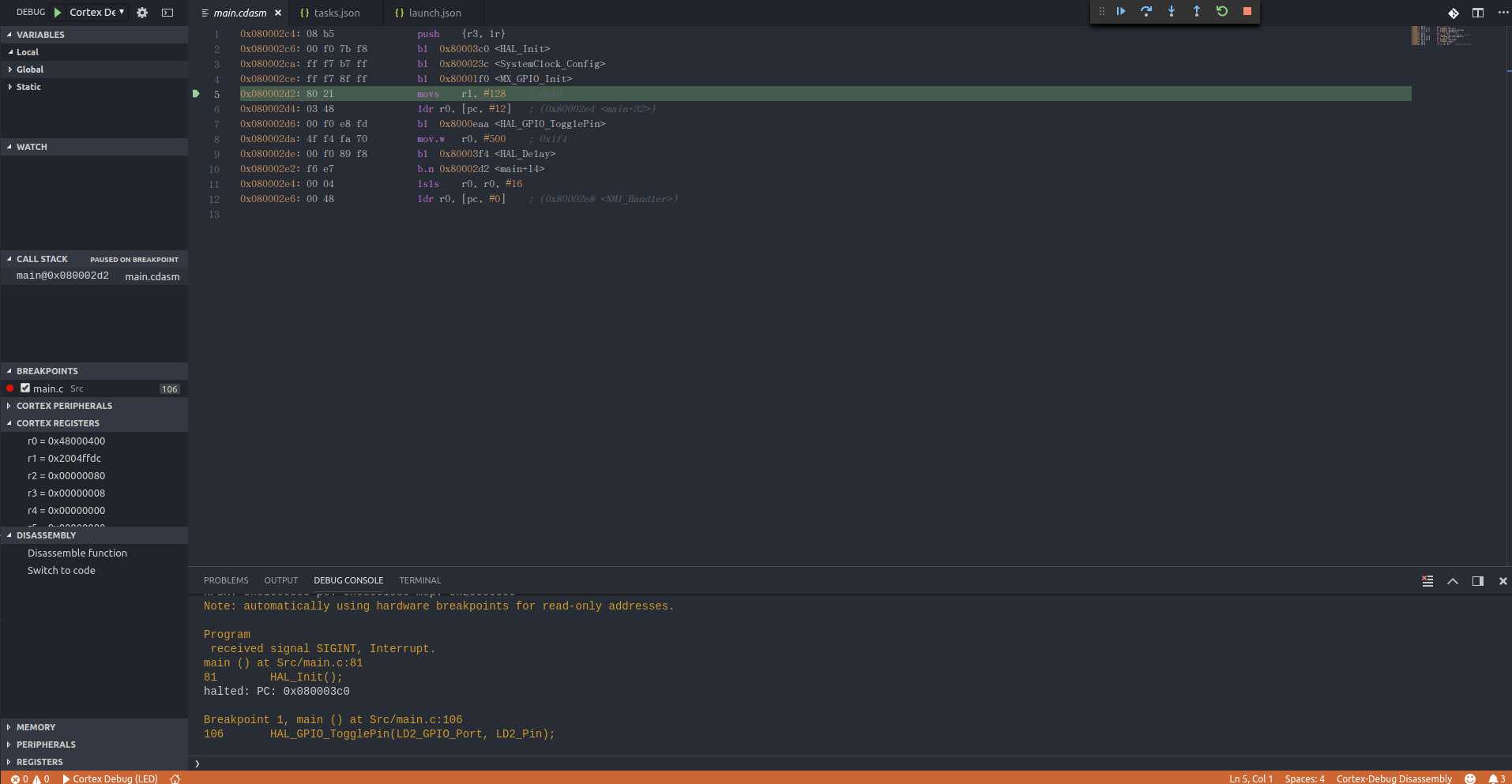Open debug configuration settings gear
Viewport: 1512px width, 784px height.
pyautogui.click(x=141, y=12)
